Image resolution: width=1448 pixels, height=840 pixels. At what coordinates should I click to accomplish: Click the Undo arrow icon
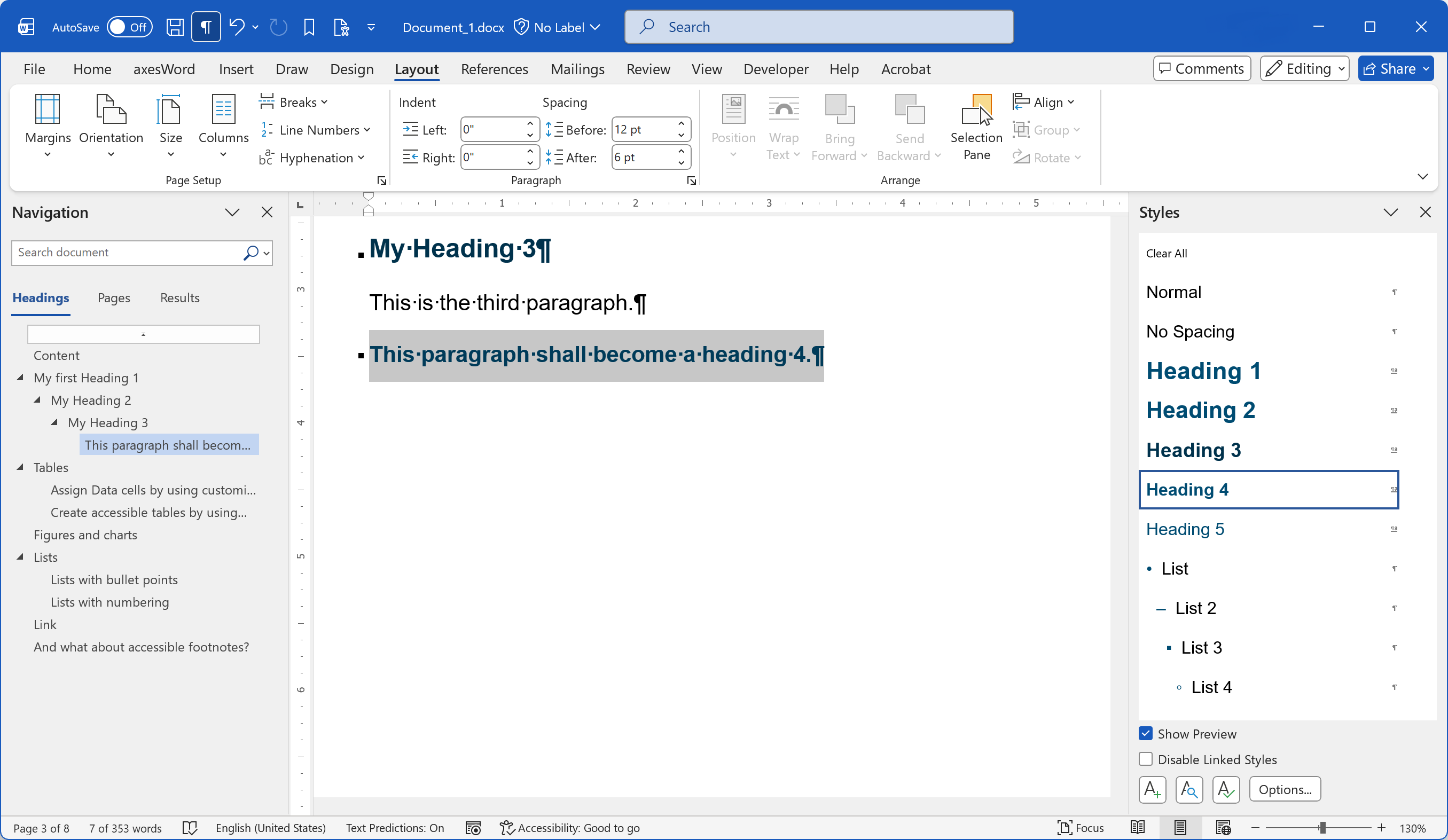pyautogui.click(x=236, y=27)
